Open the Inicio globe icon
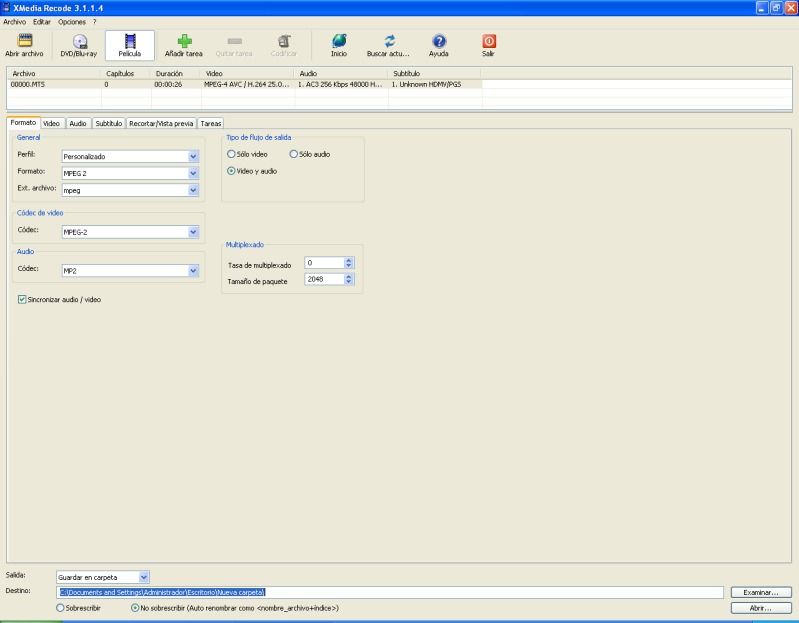 339,45
